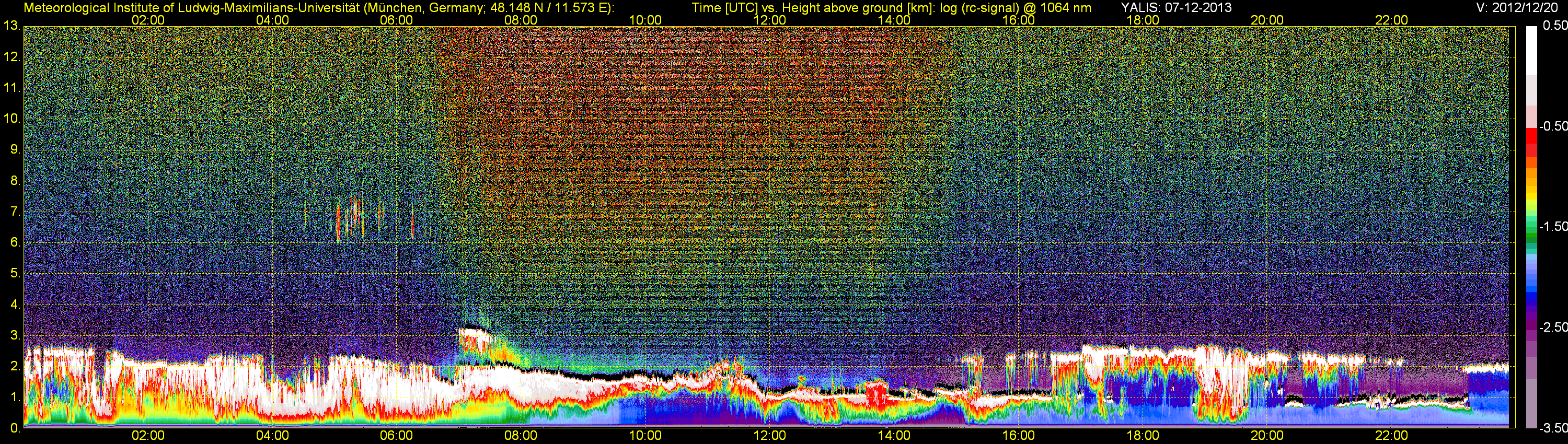The height and width of the screenshot is (444, 1568).
Task: Select the 6 km height axis label
Action: point(15,243)
